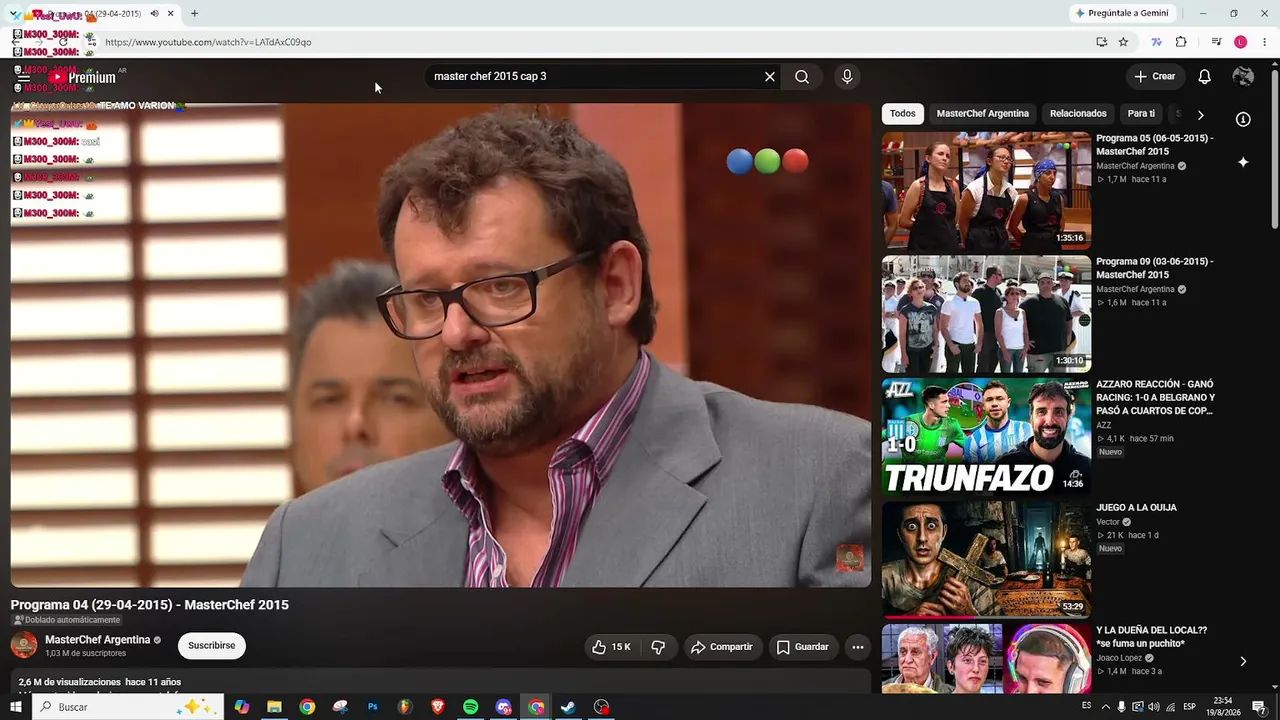Open Copilot from the taskbar
Image resolution: width=1280 pixels, height=720 pixels.
click(x=242, y=707)
